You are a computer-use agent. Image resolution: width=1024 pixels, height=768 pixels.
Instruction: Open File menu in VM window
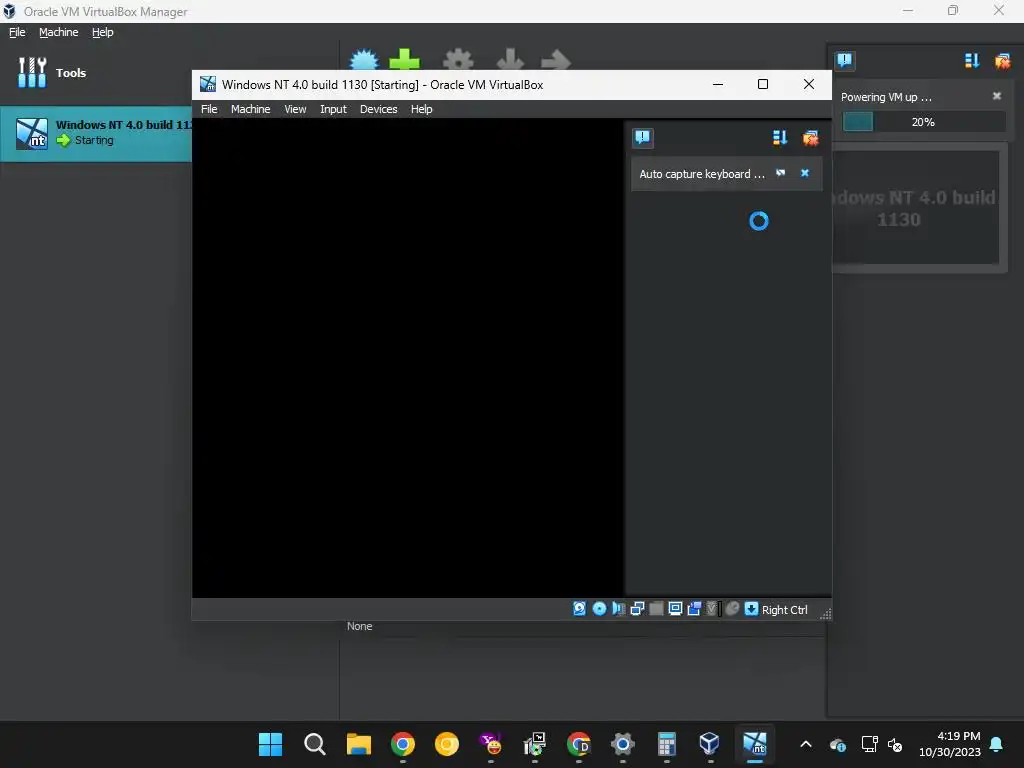tap(209, 109)
